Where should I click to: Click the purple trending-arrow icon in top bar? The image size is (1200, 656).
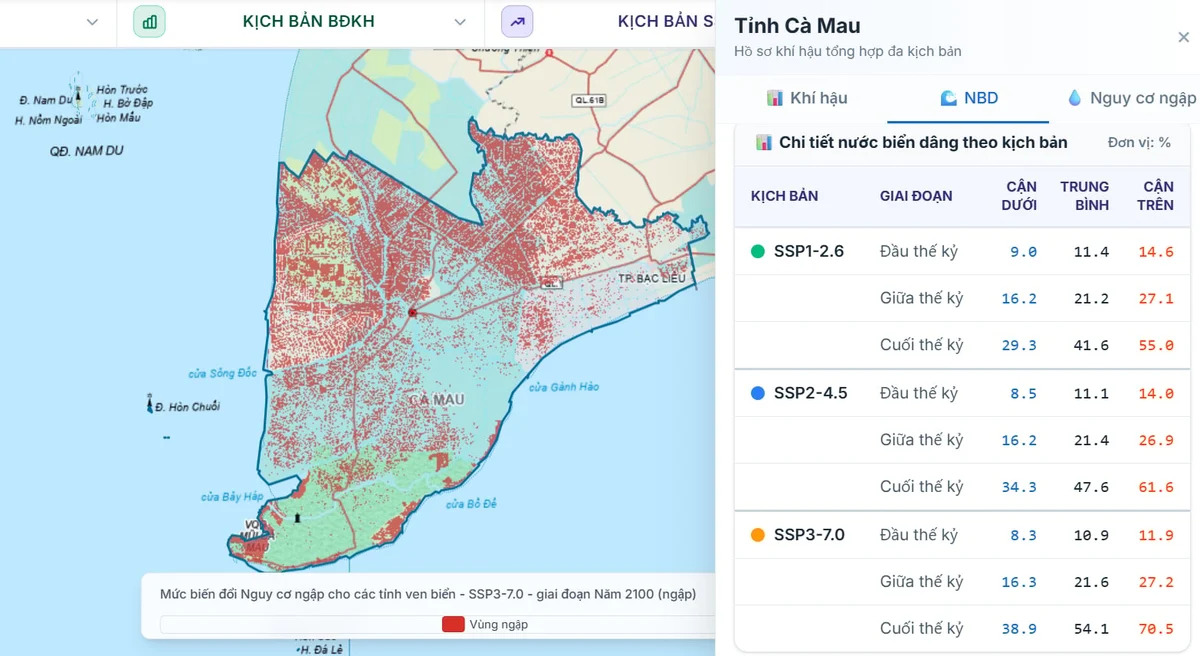tap(517, 21)
